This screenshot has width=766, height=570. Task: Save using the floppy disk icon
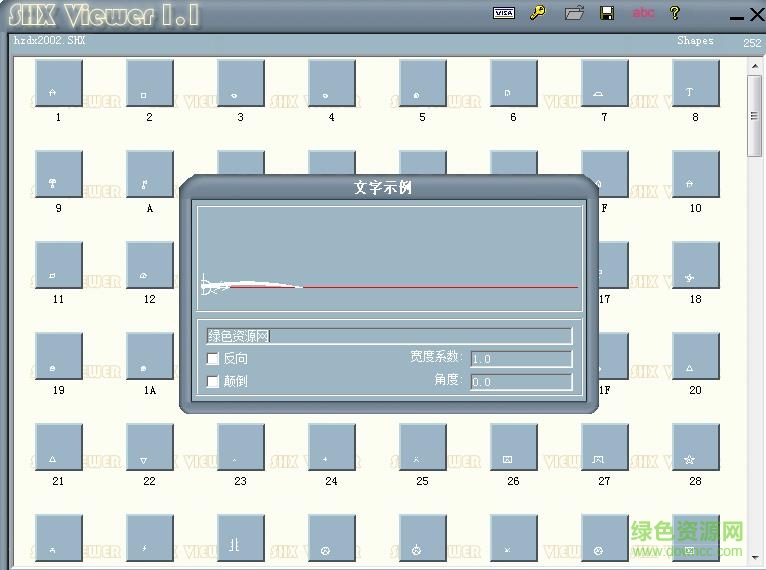(607, 13)
